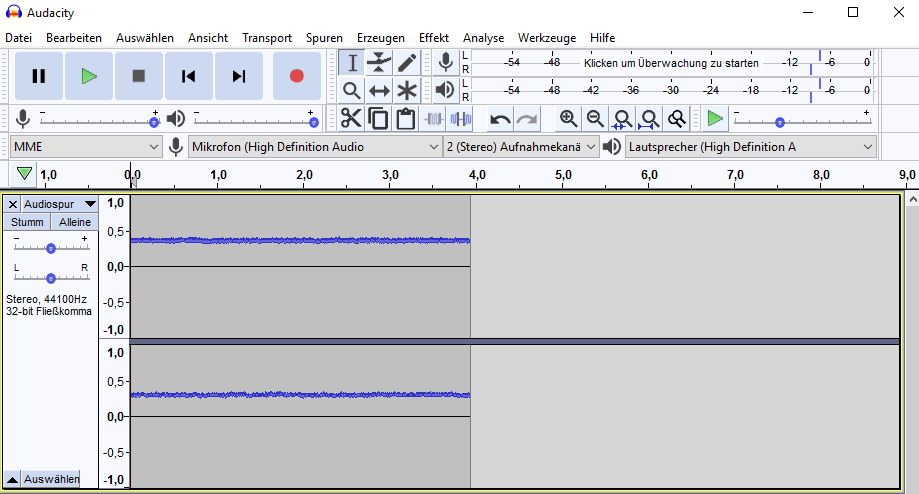
Task: Copy the selection with the Copy icon
Action: pyautogui.click(x=378, y=119)
